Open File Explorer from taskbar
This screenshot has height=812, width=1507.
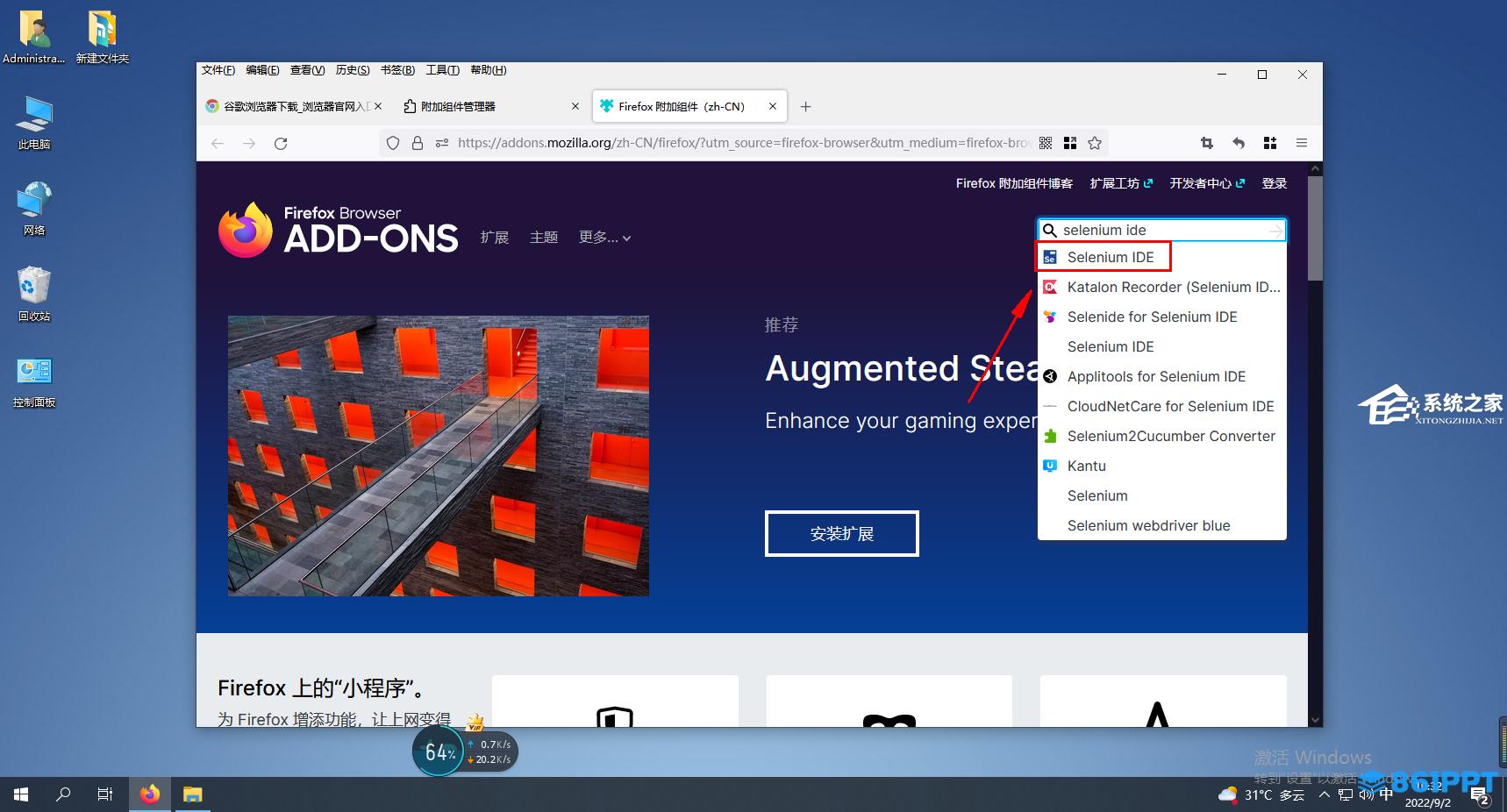point(193,794)
